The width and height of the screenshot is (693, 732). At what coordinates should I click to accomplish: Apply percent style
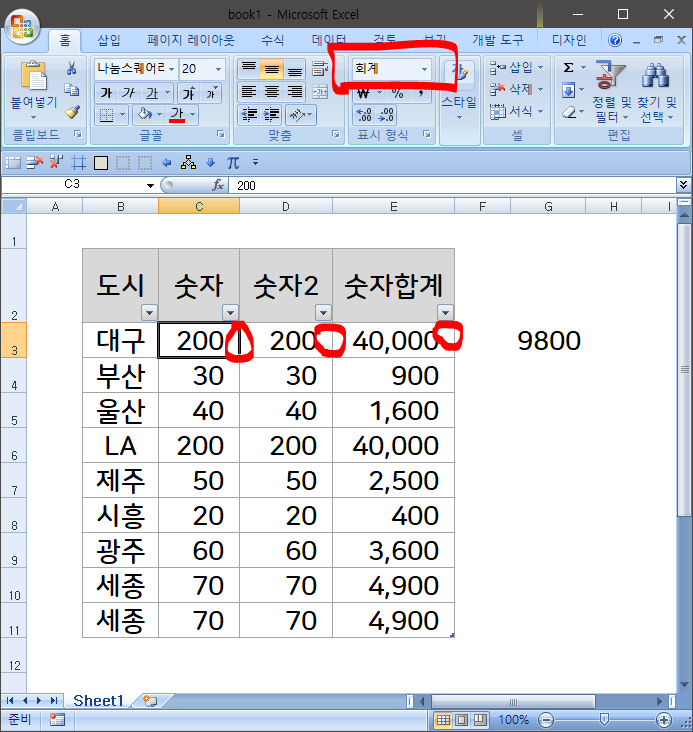click(x=397, y=93)
